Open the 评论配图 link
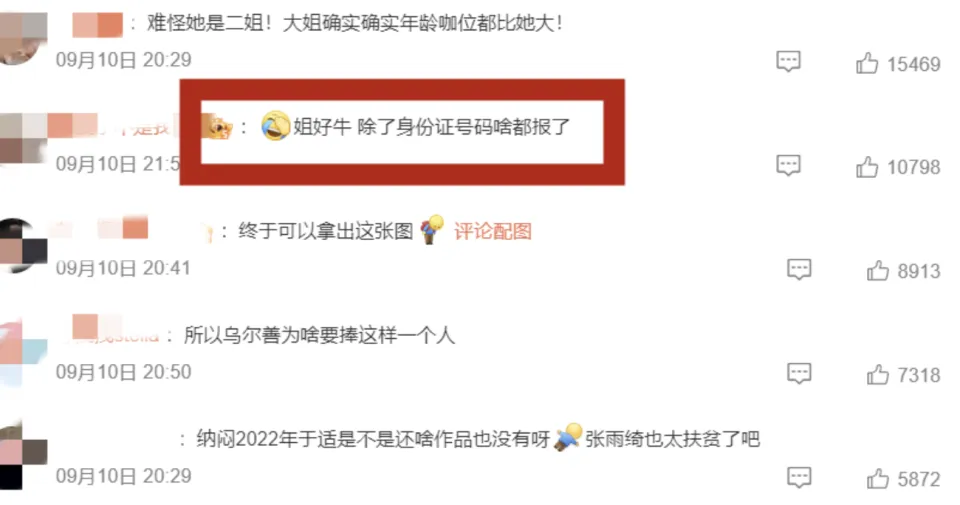The image size is (960, 505). (x=492, y=231)
